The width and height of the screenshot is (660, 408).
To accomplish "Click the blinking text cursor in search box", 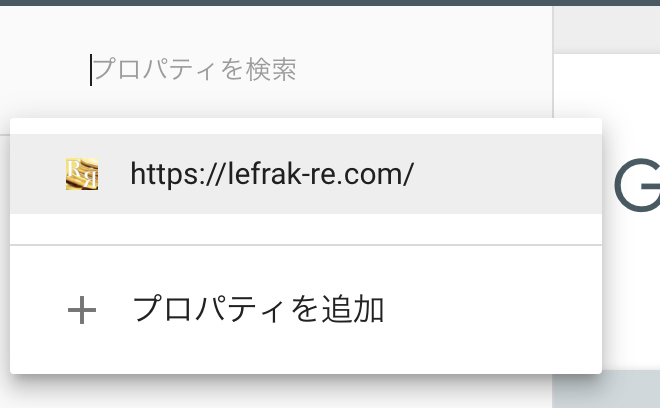I will click(91, 70).
